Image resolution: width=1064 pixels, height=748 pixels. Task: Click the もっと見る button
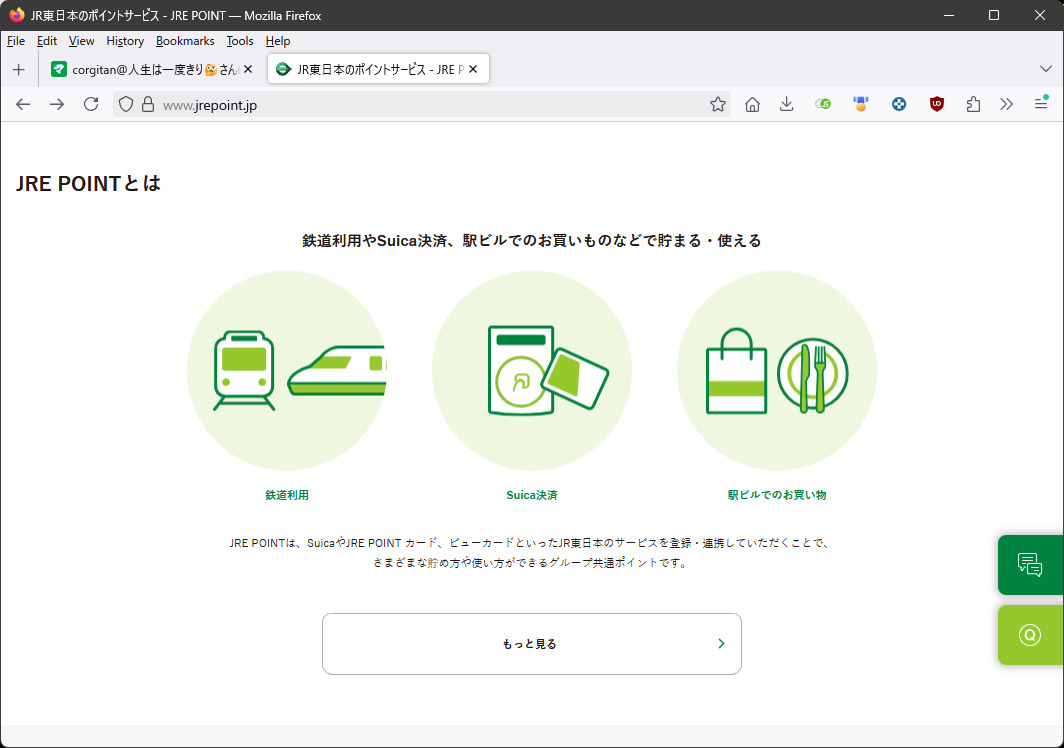click(531, 644)
